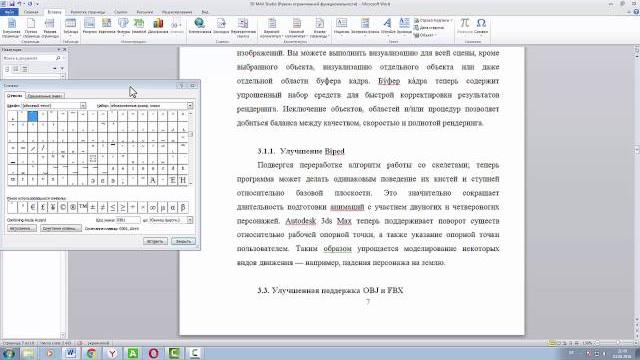Open Quick Parts (Экспресс-блоки) icon
Screen dimensions: 640x360
pyautogui.click(x=365, y=26)
